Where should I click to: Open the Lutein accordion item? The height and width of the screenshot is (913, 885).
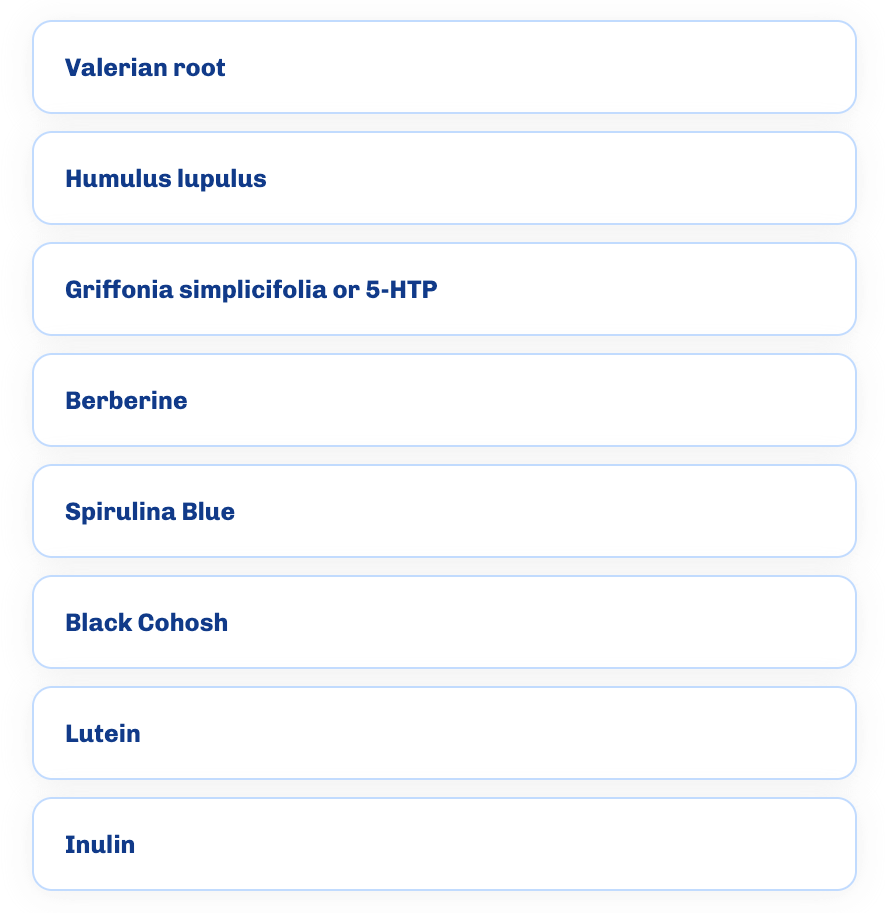point(444,733)
